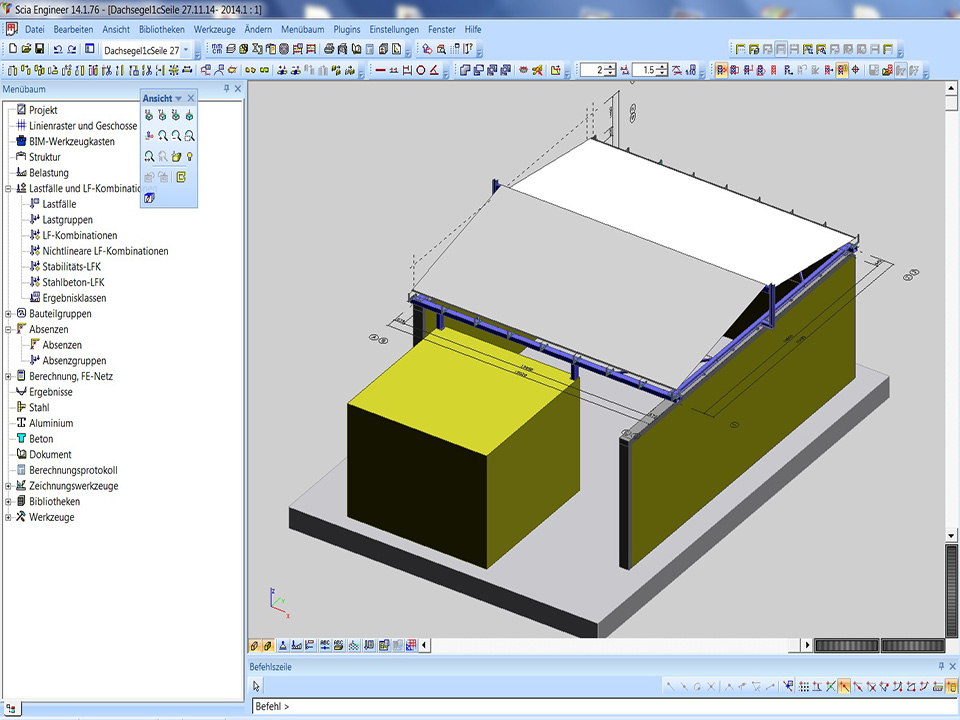Click the Undo arrow in the toolbar
This screenshot has width=960, height=720.
click(x=58, y=49)
